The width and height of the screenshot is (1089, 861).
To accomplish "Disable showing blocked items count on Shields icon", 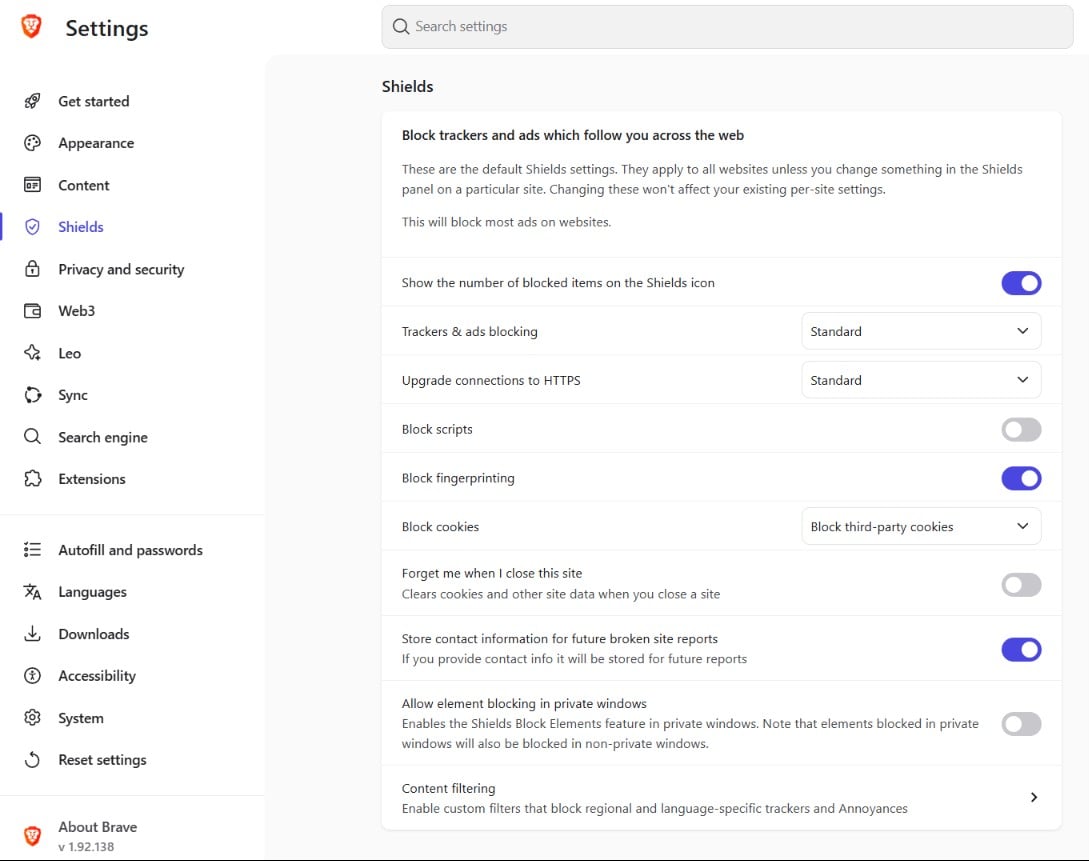I will tap(1021, 283).
